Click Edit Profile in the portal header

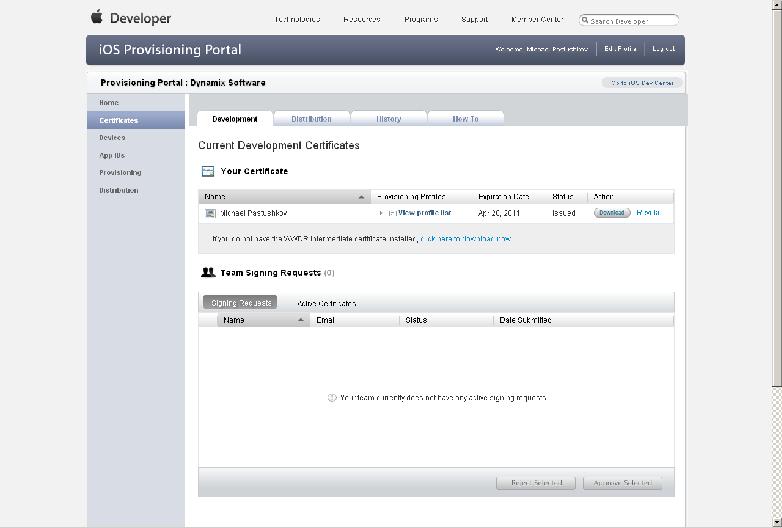coord(620,49)
